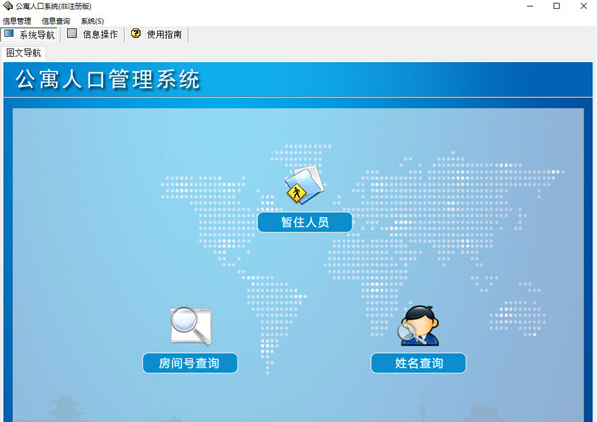Screen dimensions: 597x422
Task: Open the 系统(S) menu
Action: tap(92, 21)
